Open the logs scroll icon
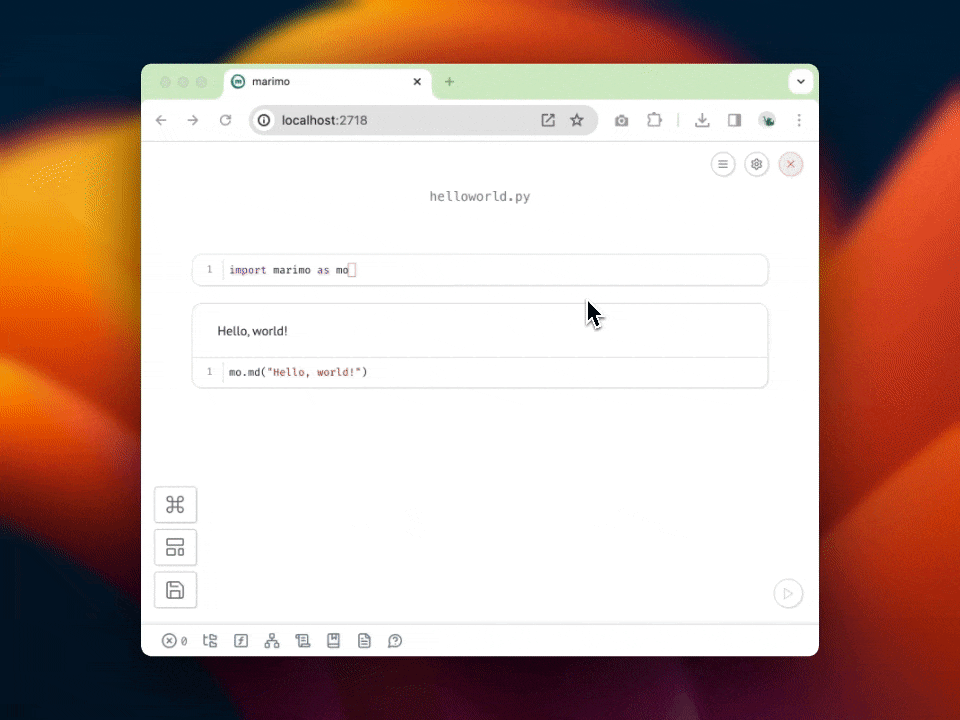 tap(303, 641)
